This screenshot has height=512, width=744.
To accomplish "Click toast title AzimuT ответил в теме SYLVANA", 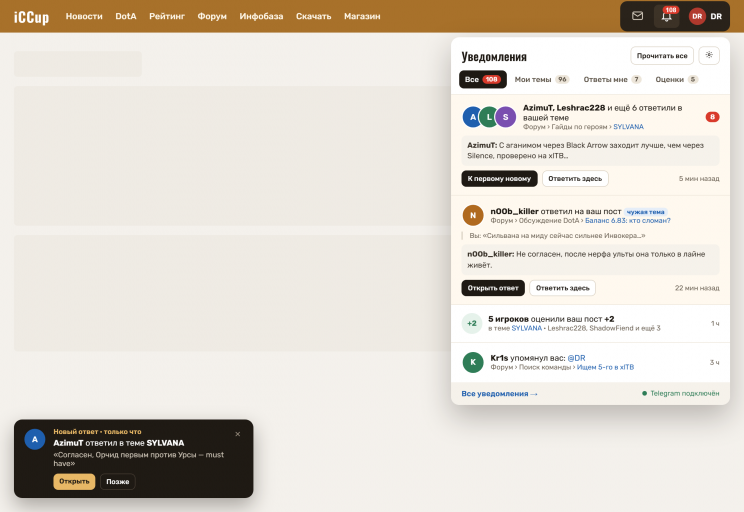I will click(119, 443).
